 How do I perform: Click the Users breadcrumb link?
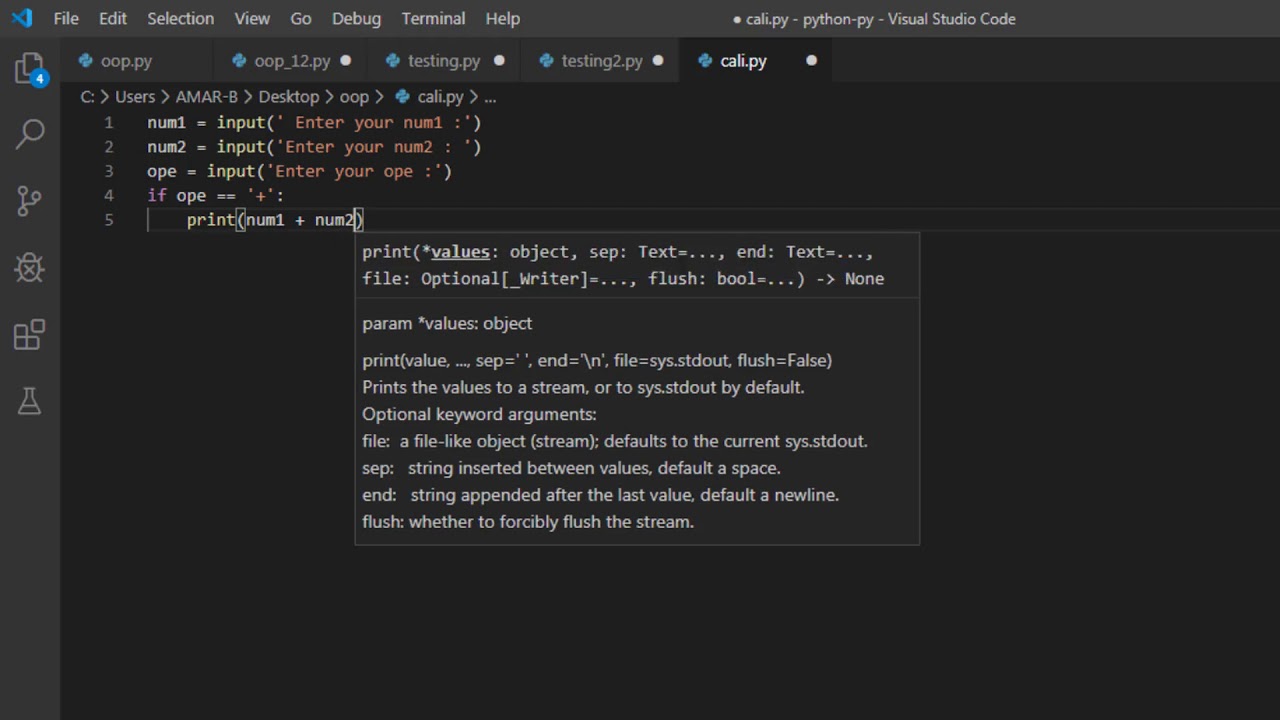[x=135, y=97]
